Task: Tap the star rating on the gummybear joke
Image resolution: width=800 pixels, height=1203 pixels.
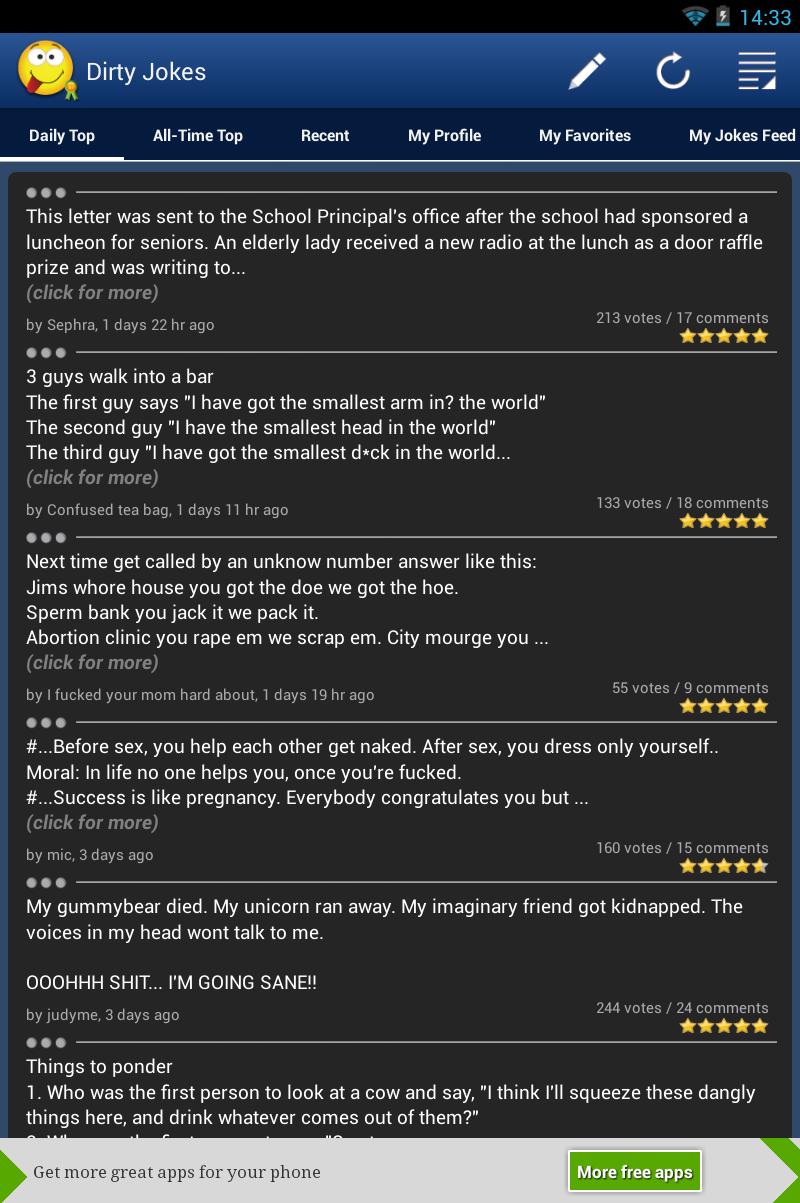Action: click(x=724, y=1026)
